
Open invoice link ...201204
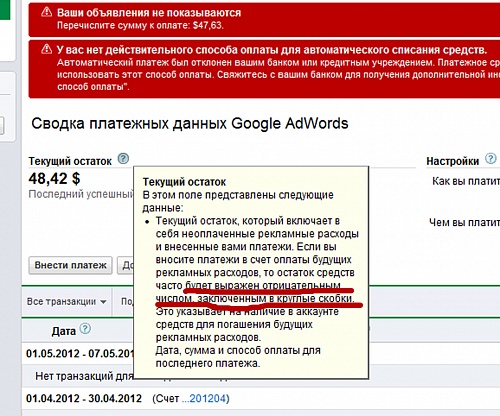click(204, 398)
